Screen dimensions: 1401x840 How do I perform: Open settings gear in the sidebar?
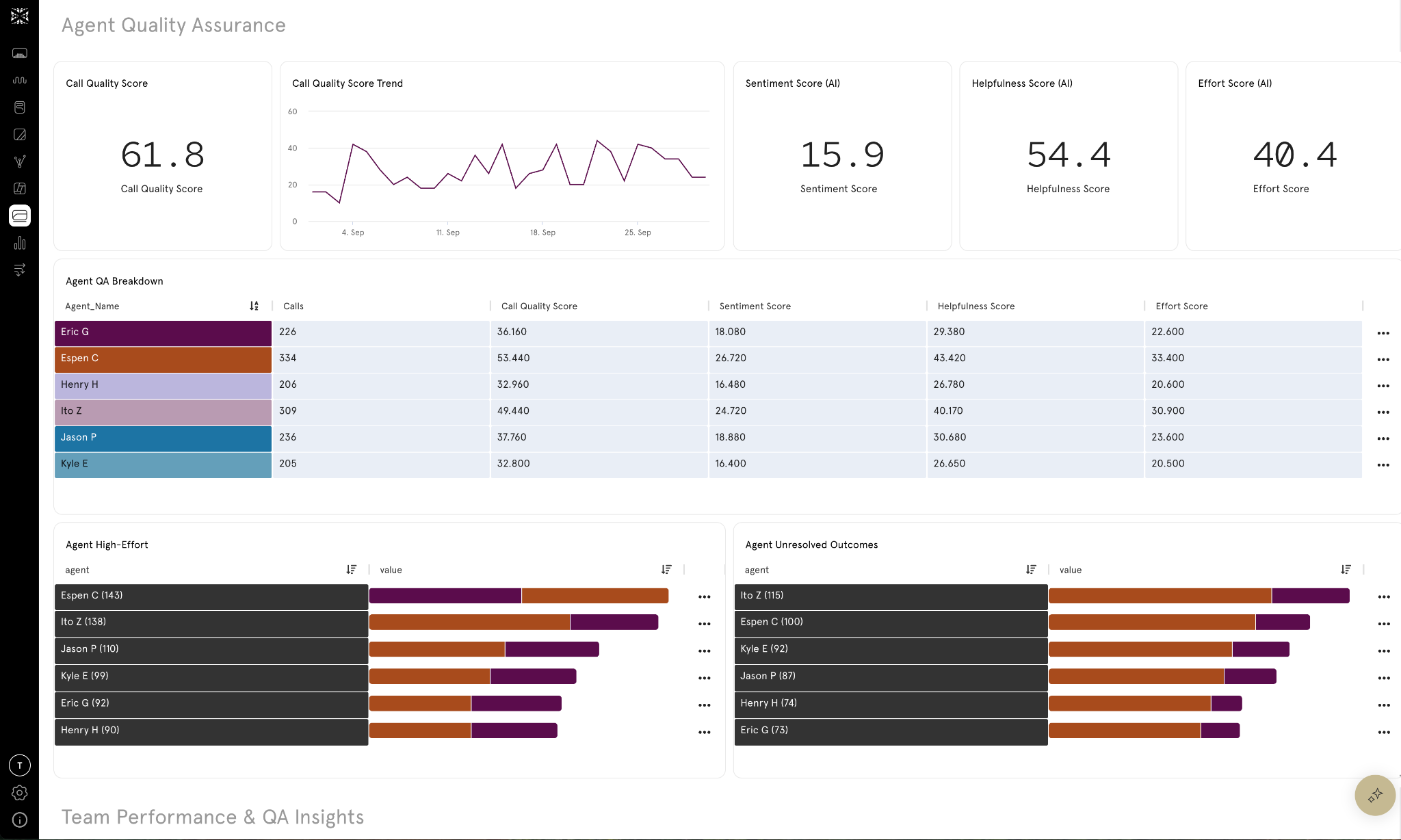[x=20, y=793]
